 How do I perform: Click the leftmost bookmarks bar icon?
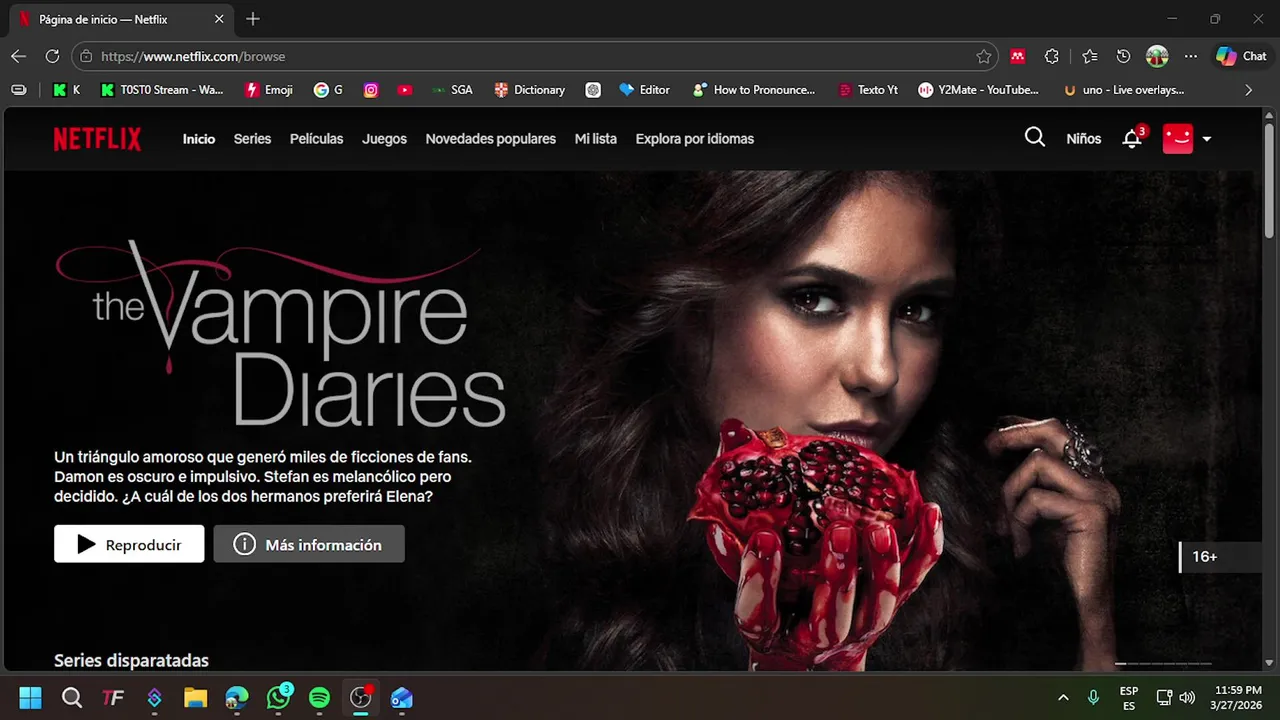click(19, 90)
